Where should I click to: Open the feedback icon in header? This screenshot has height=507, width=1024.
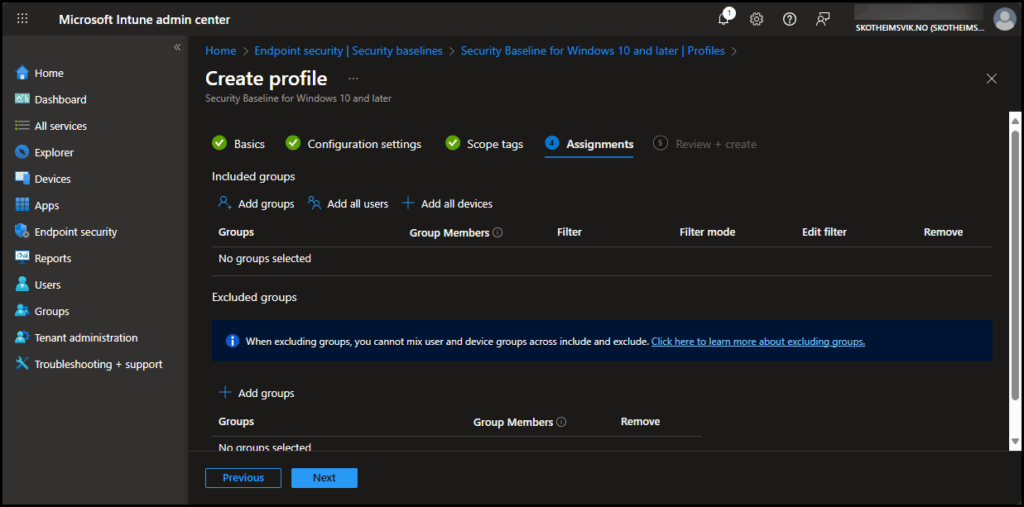[823, 19]
